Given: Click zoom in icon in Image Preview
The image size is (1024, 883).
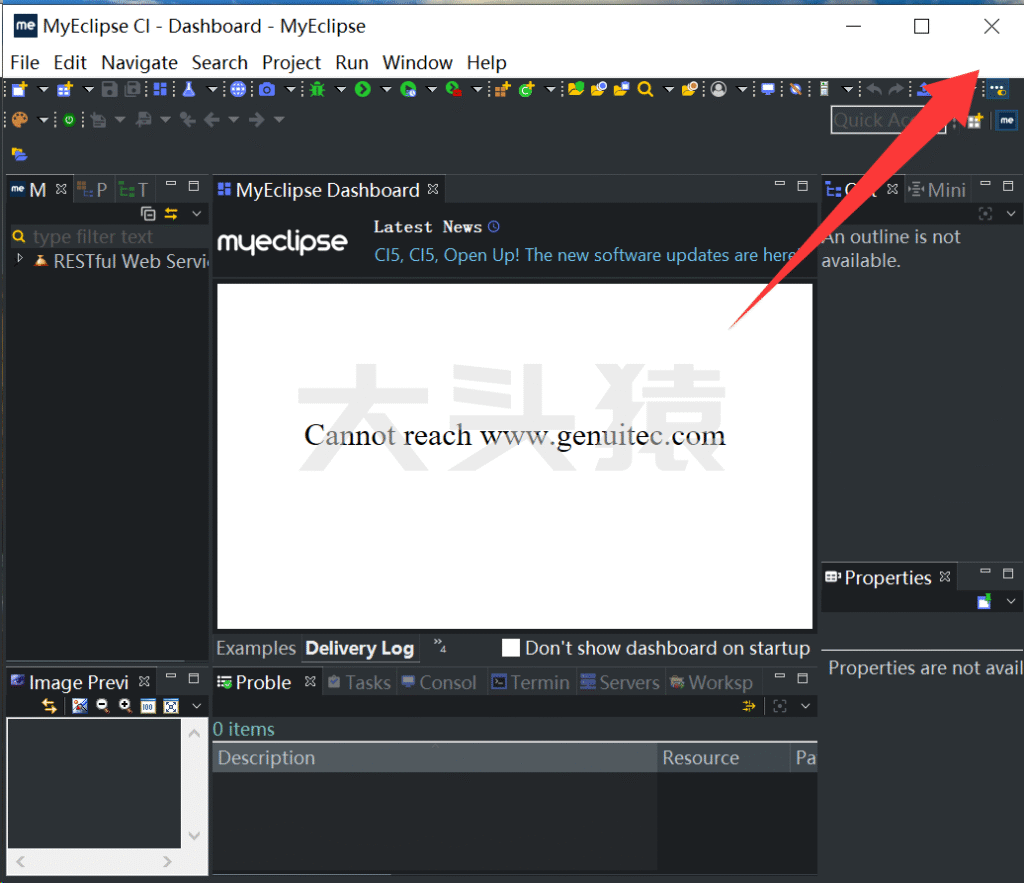Looking at the screenshot, I should click(125, 706).
